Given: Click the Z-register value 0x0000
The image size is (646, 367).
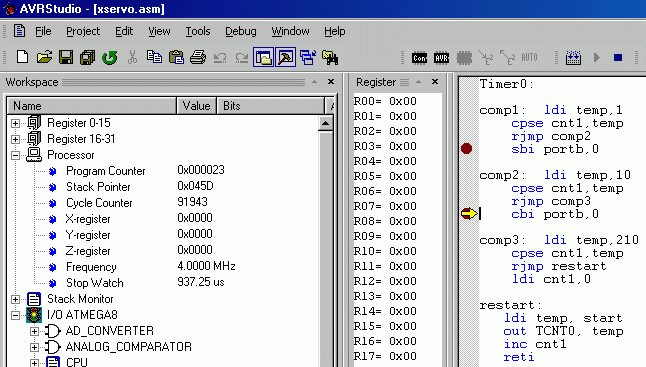Looking at the screenshot, I should 195,250.
